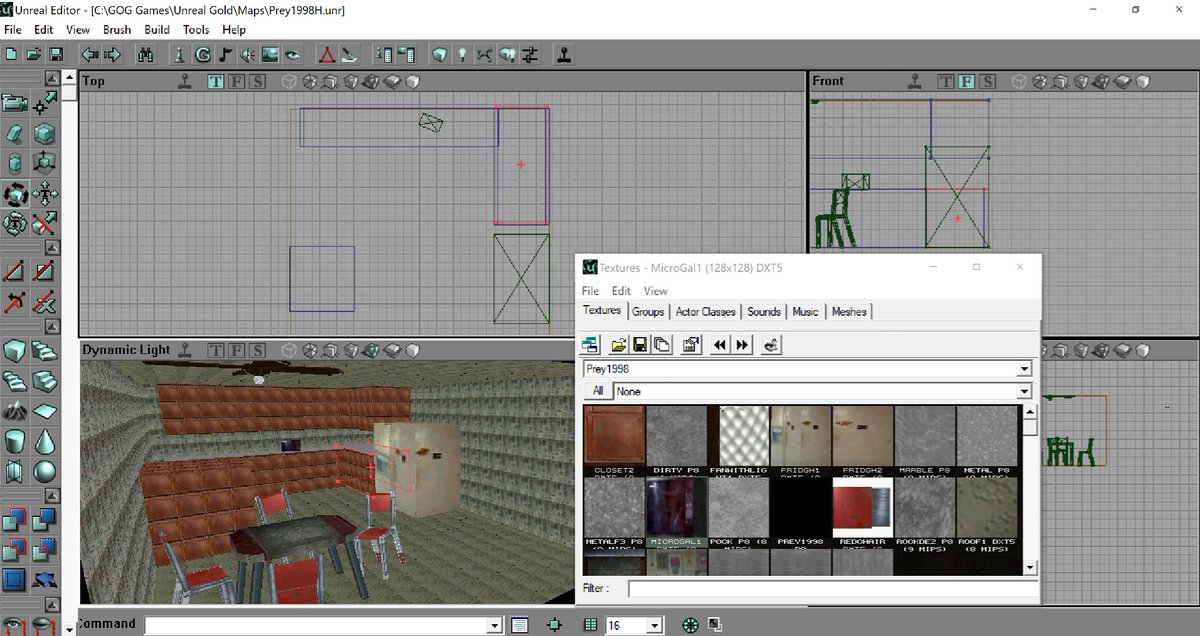Click the Subtract brush from world icon

click(x=45, y=519)
